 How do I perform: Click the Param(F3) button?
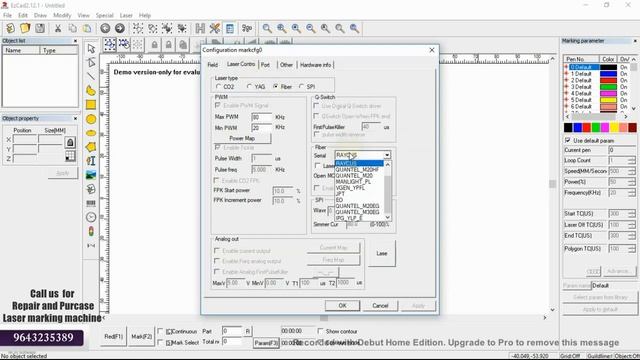266,343
